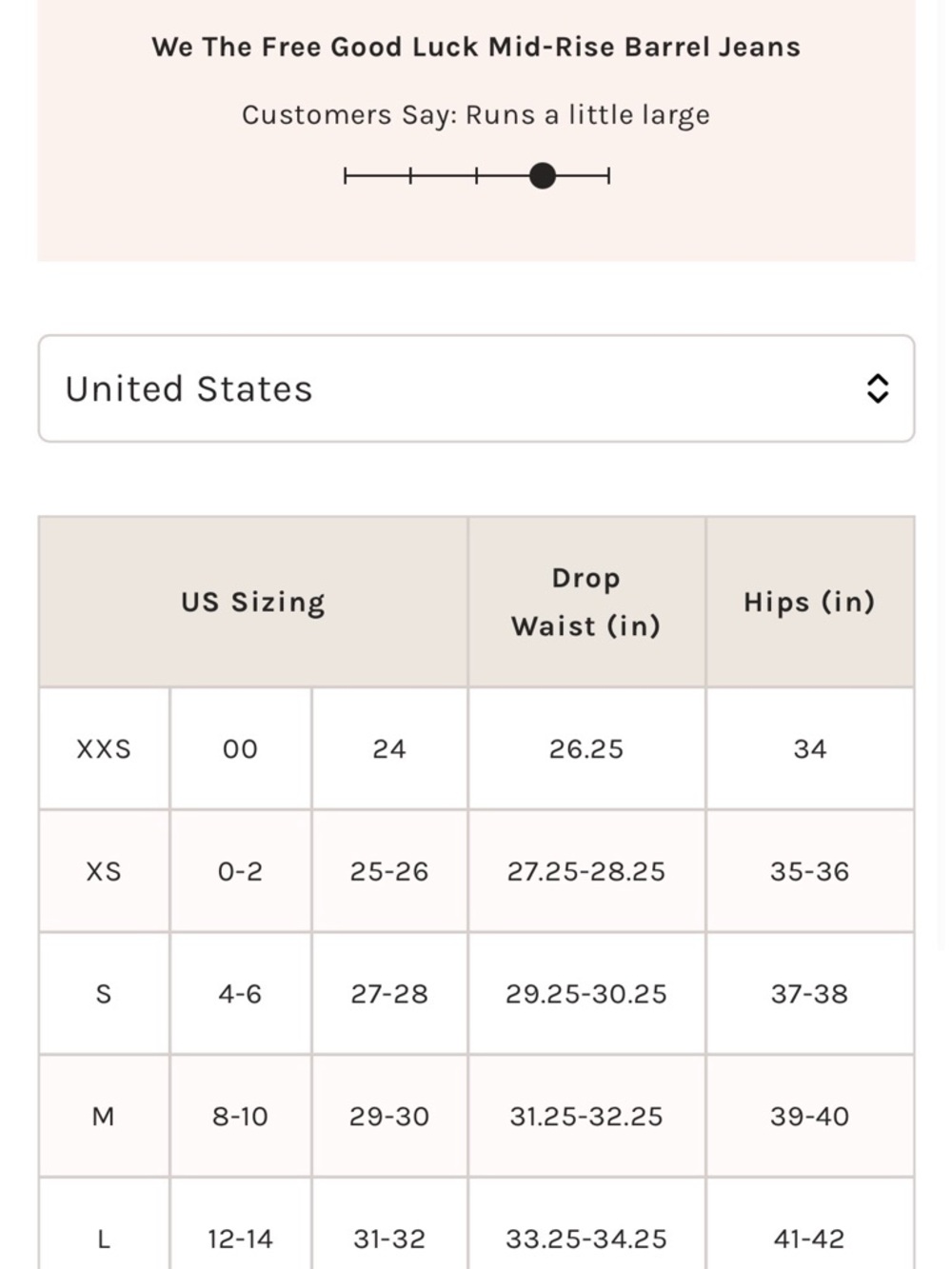Image resolution: width=952 pixels, height=1269 pixels.
Task: Select the M size cell
Action: pos(104,1116)
